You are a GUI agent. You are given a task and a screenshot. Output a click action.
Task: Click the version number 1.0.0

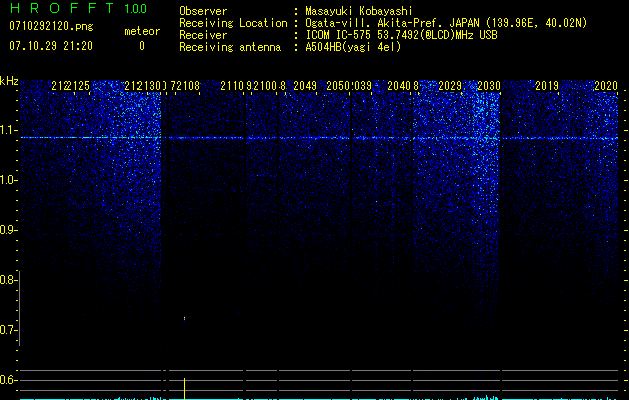pos(135,9)
